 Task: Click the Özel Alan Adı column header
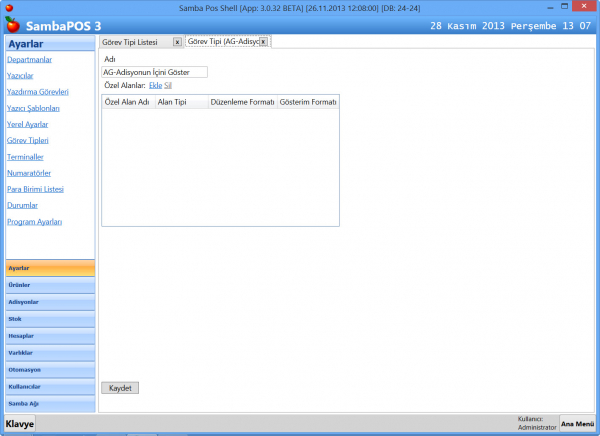point(127,102)
